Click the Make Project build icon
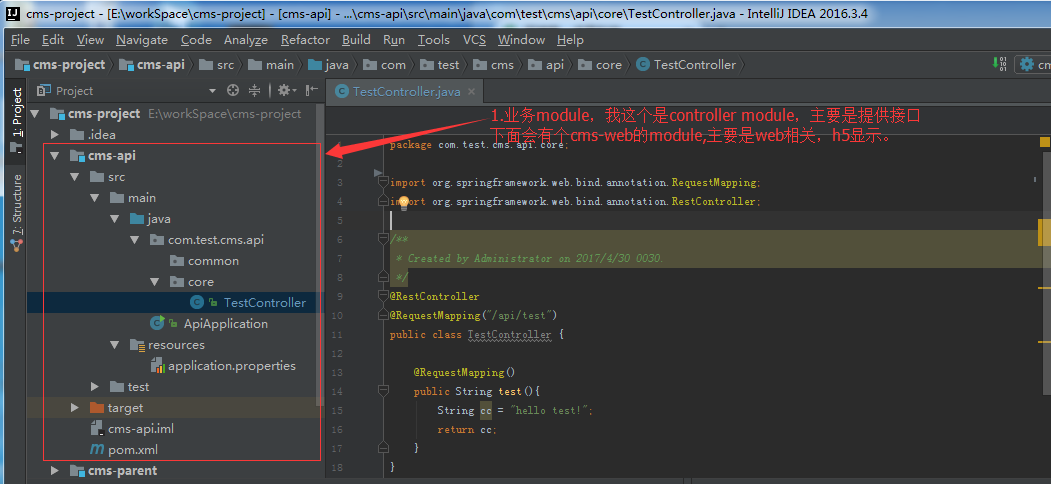The image size is (1051, 484). (999, 64)
